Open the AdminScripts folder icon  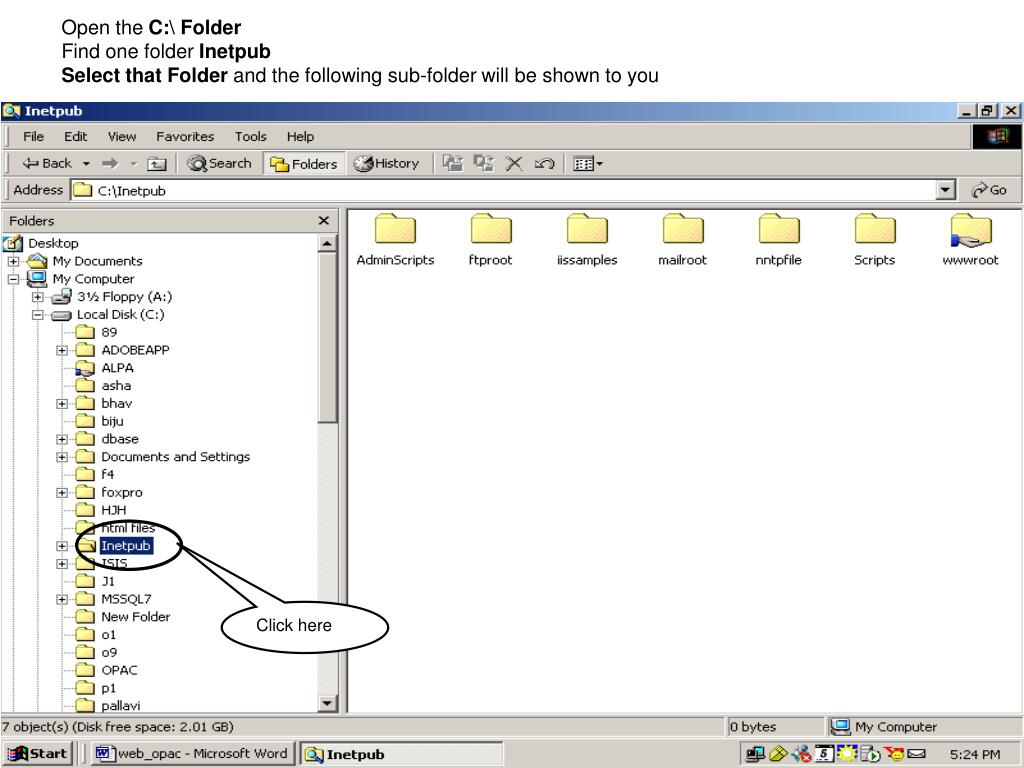click(x=395, y=230)
